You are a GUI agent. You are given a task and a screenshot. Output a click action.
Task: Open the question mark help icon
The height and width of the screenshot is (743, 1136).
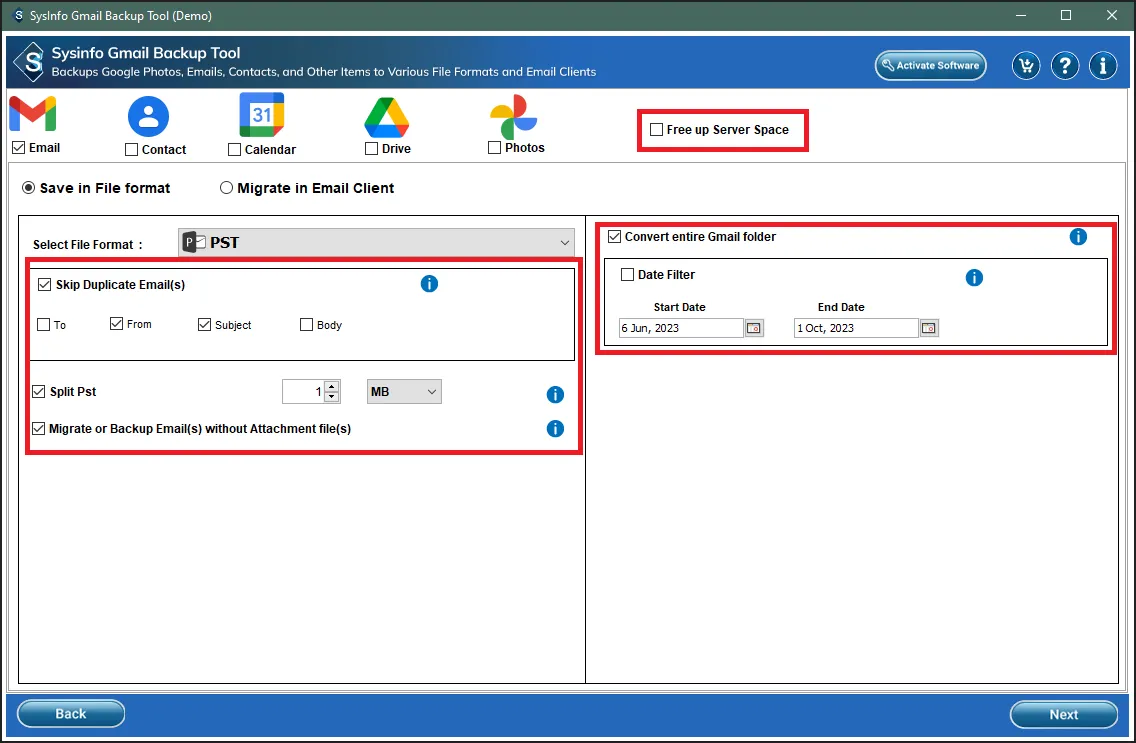[x=1064, y=66]
